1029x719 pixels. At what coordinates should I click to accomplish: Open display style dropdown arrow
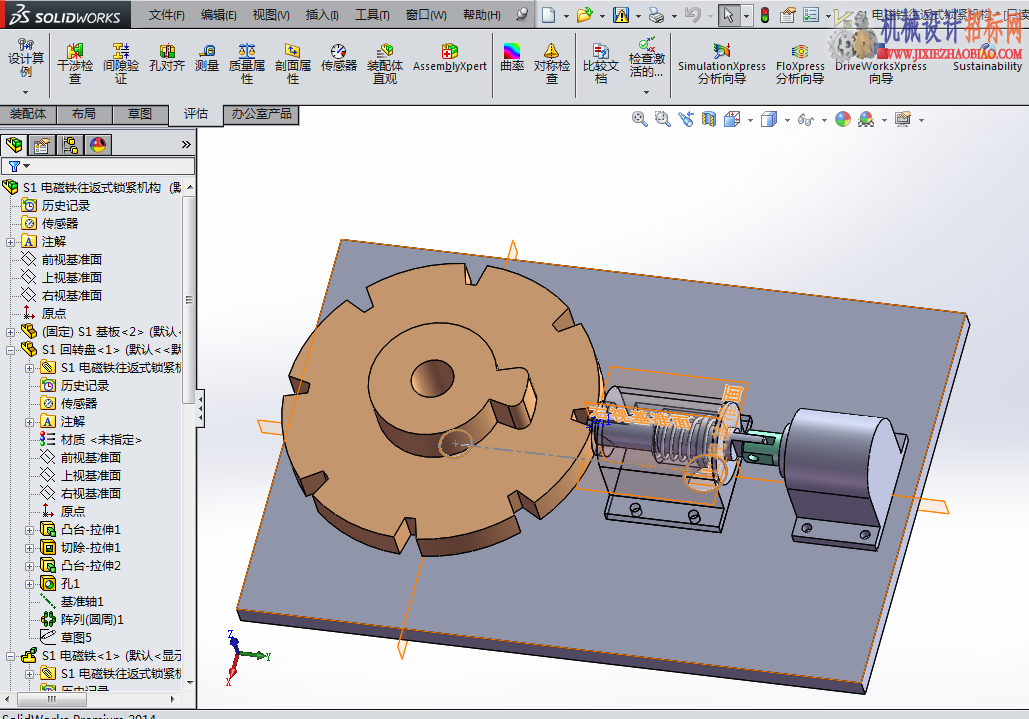tap(787, 120)
